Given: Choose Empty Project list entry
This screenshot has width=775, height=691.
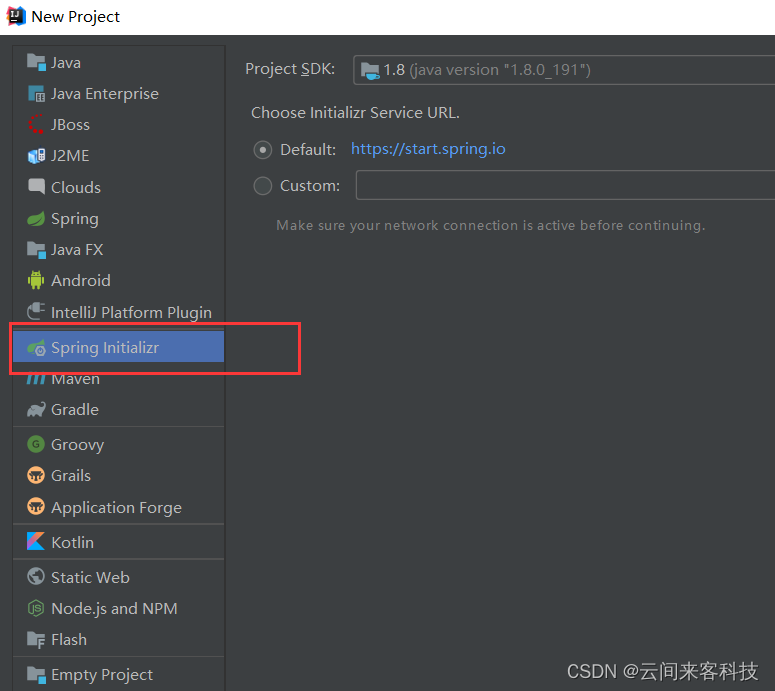Looking at the screenshot, I should (x=102, y=675).
